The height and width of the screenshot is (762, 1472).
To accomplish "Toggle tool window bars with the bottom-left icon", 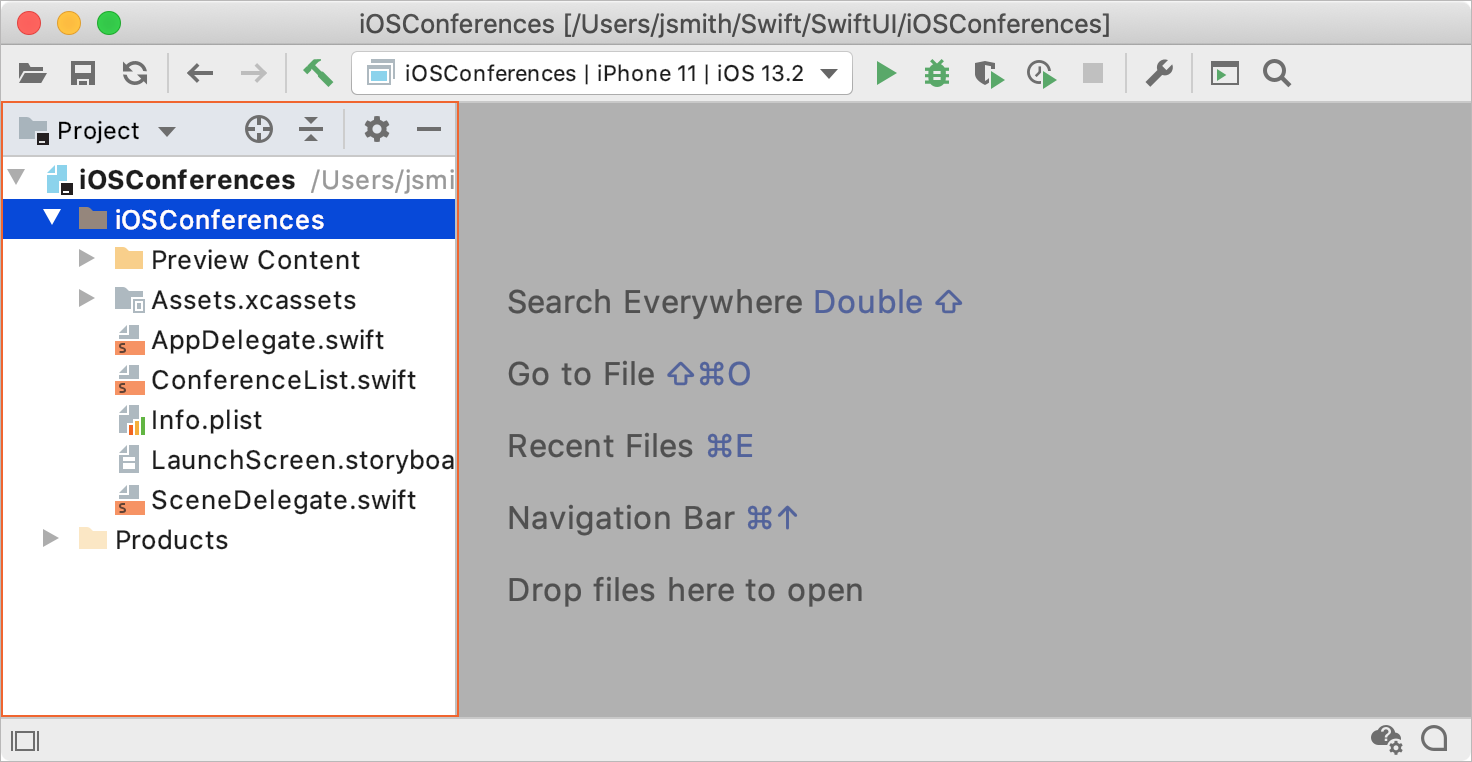I will point(24,740).
